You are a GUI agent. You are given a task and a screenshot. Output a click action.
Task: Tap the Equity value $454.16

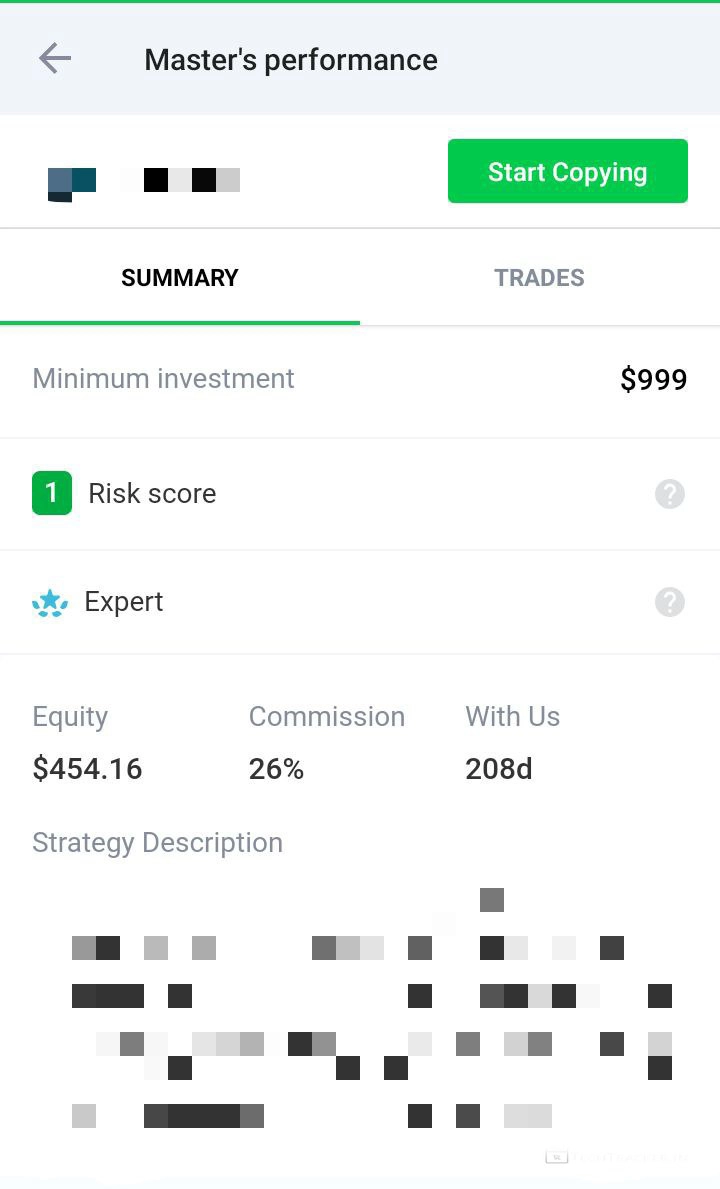pos(87,769)
